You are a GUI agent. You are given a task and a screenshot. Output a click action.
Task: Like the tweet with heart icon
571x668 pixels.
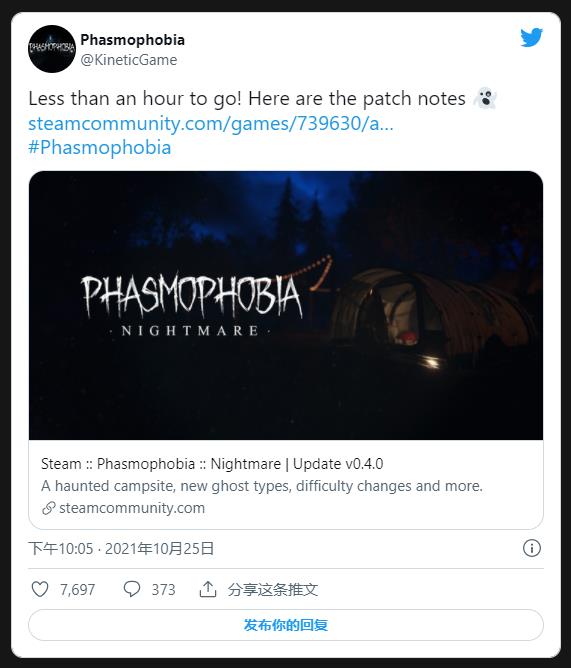[40, 589]
